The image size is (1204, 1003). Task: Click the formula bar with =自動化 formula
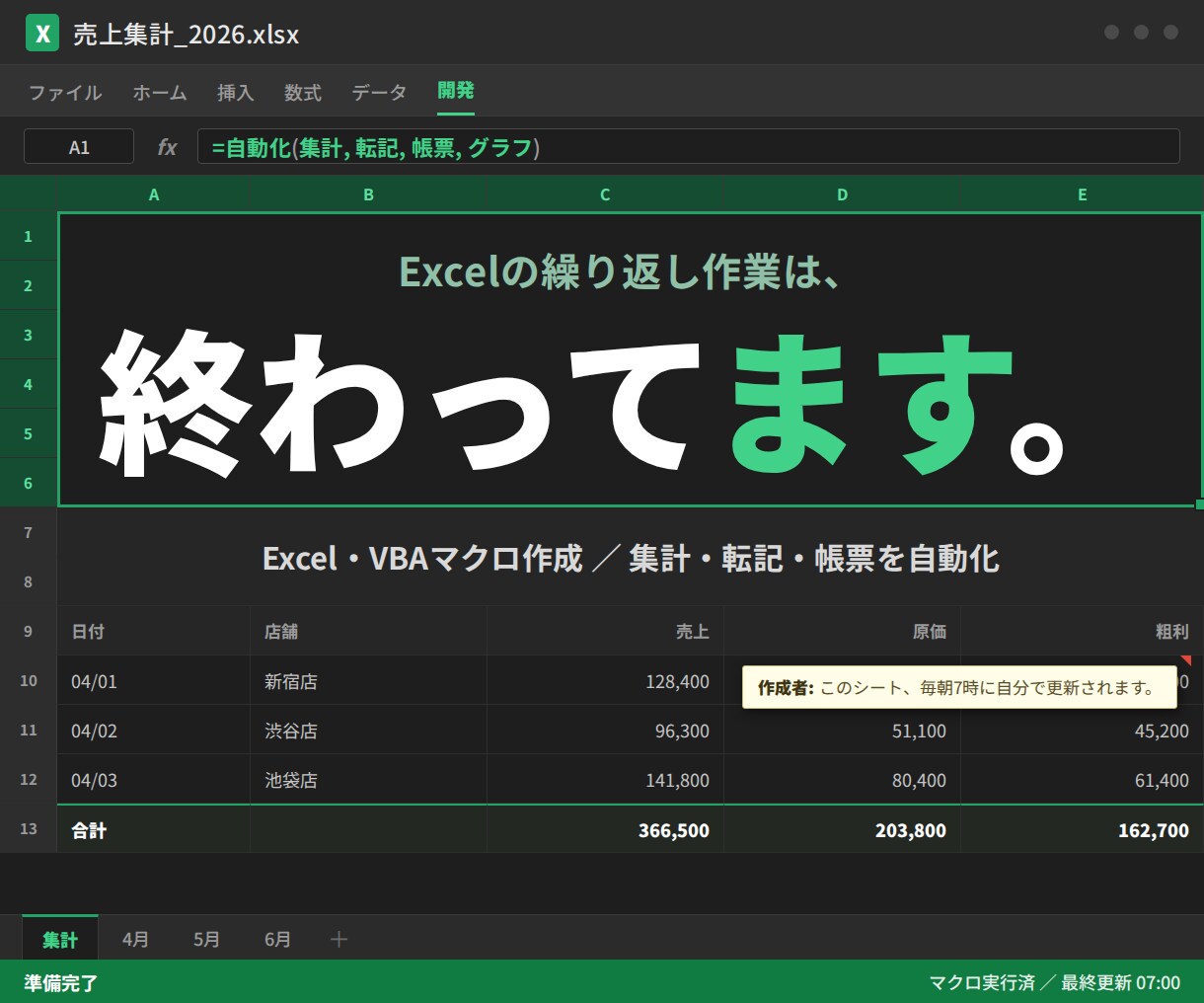[689, 147]
